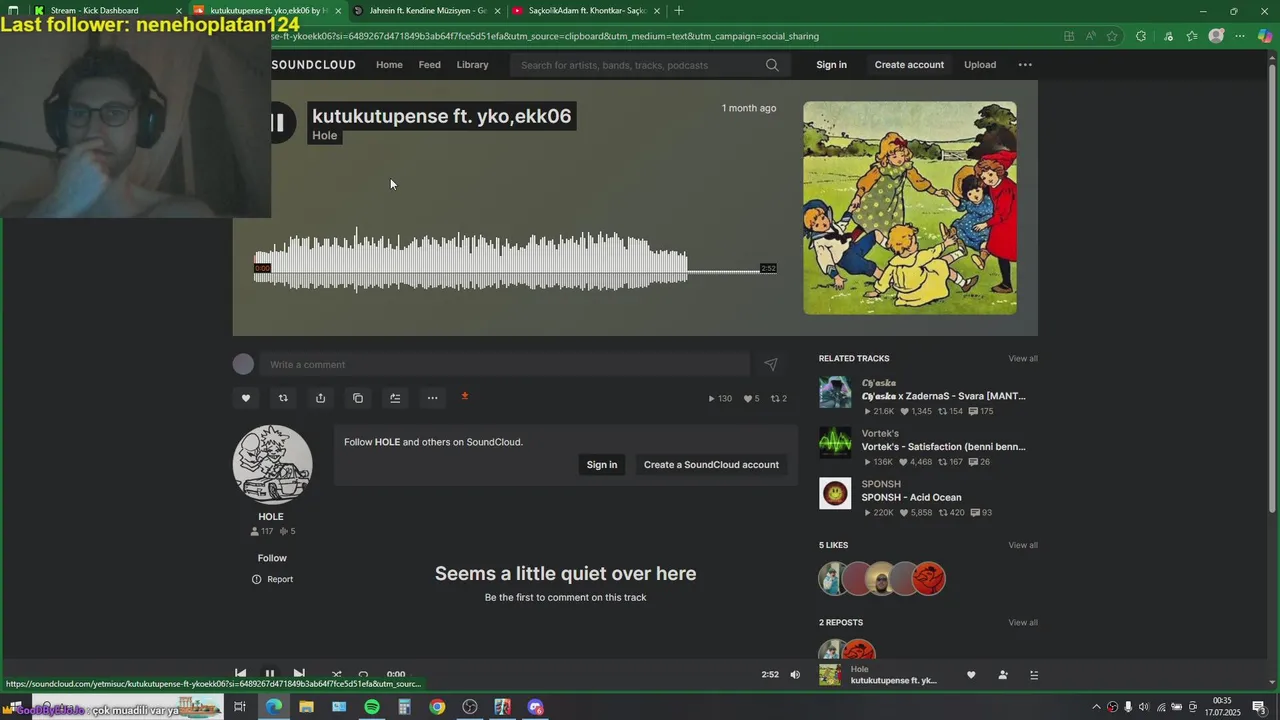The width and height of the screenshot is (1280, 720).
Task: Toggle shuffle in the player bar
Action: point(337,674)
